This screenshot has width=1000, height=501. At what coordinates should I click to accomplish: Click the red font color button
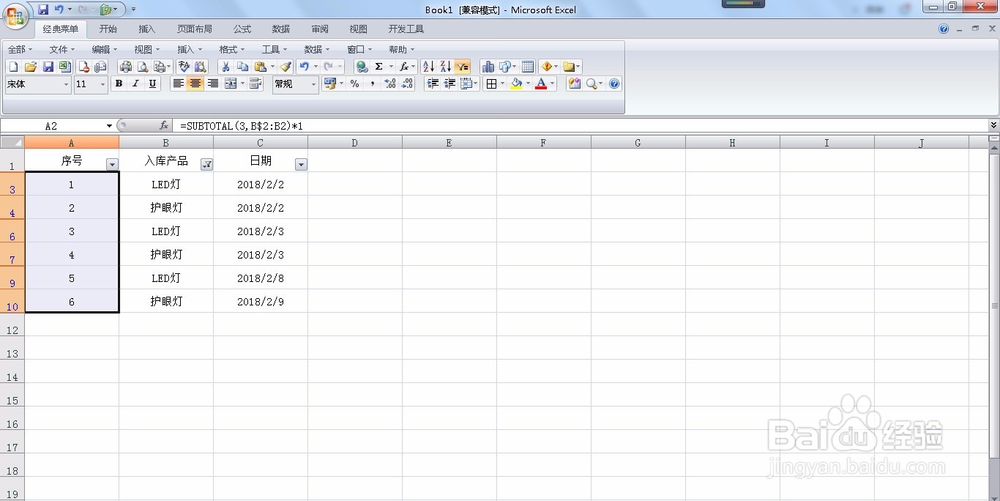541,84
